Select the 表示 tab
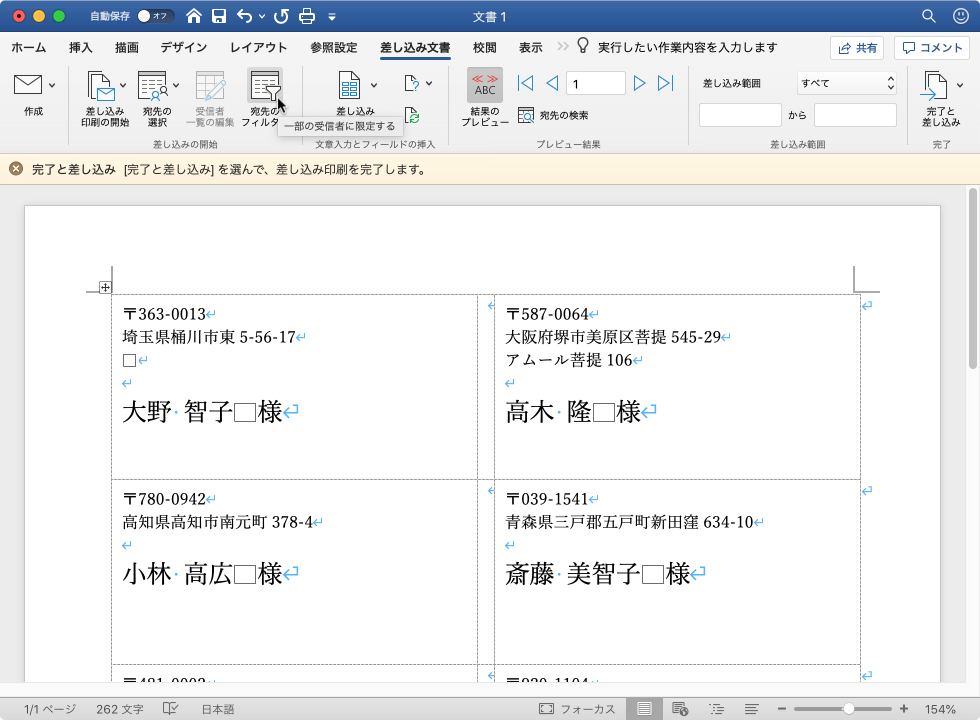The image size is (980, 720). [531, 48]
